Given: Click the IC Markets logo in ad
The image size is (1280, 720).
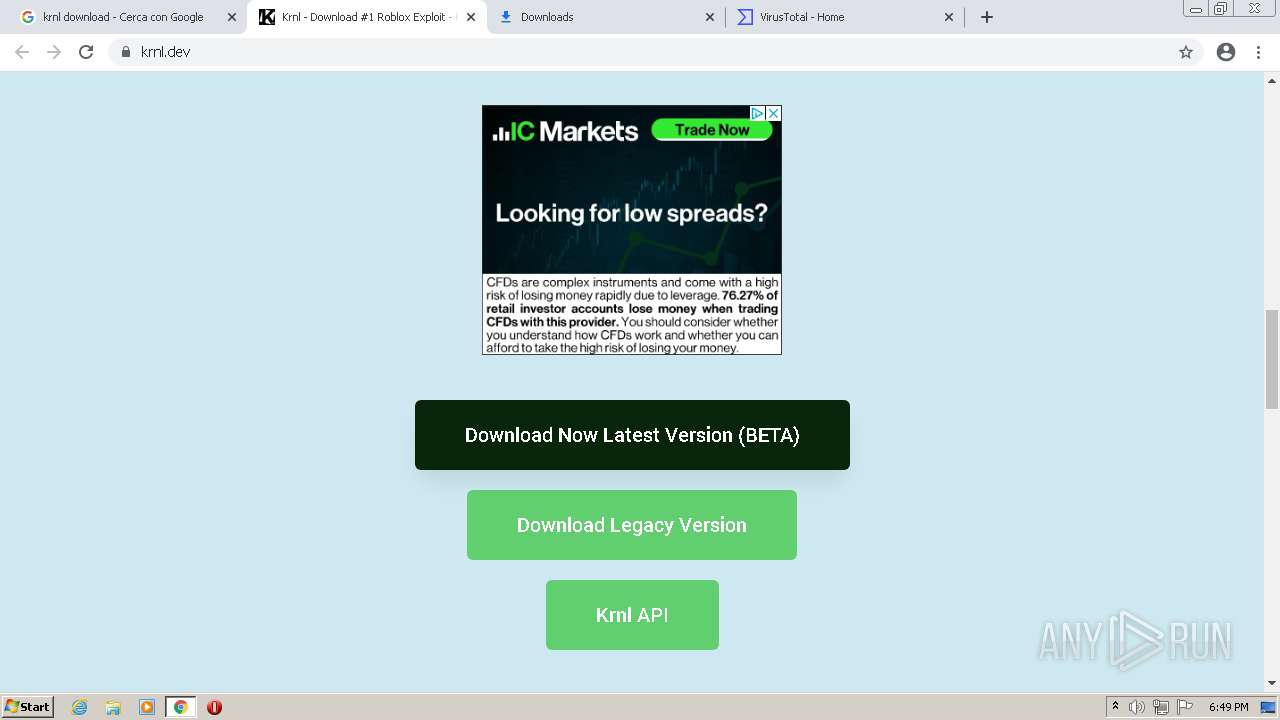Looking at the screenshot, I should pos(565,131).
